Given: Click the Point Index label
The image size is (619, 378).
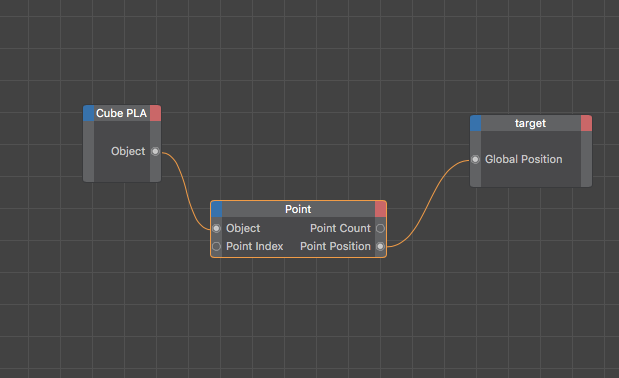Looking at the screenshot, I should click(x=255, y=247).
